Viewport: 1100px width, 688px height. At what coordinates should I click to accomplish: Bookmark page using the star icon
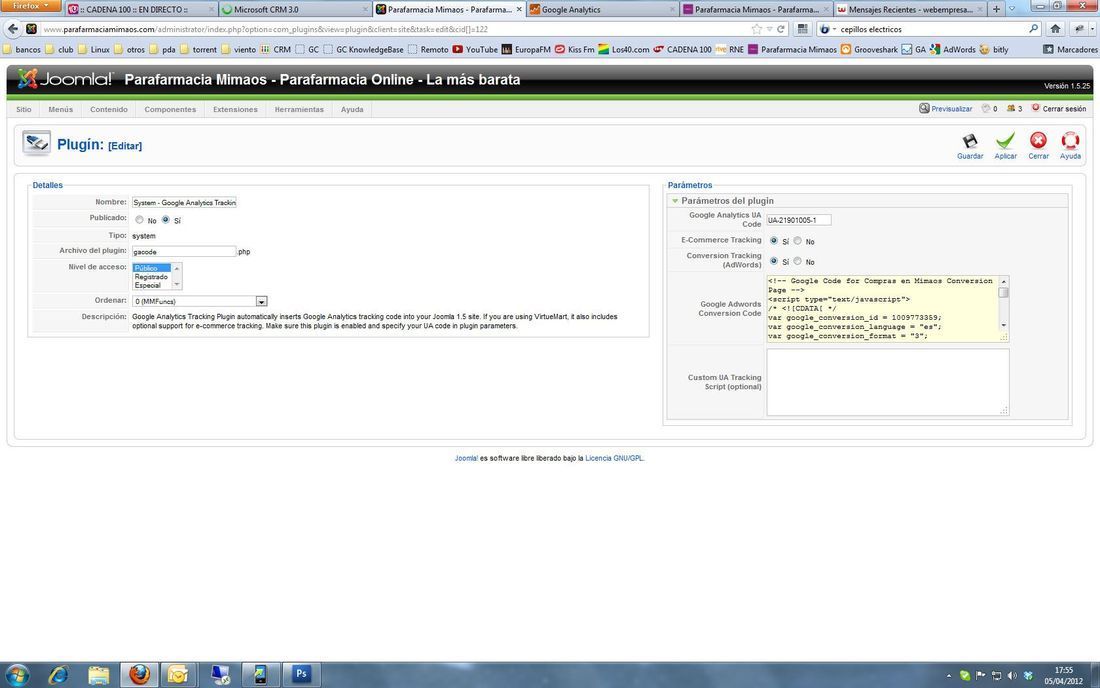point(756,29)
